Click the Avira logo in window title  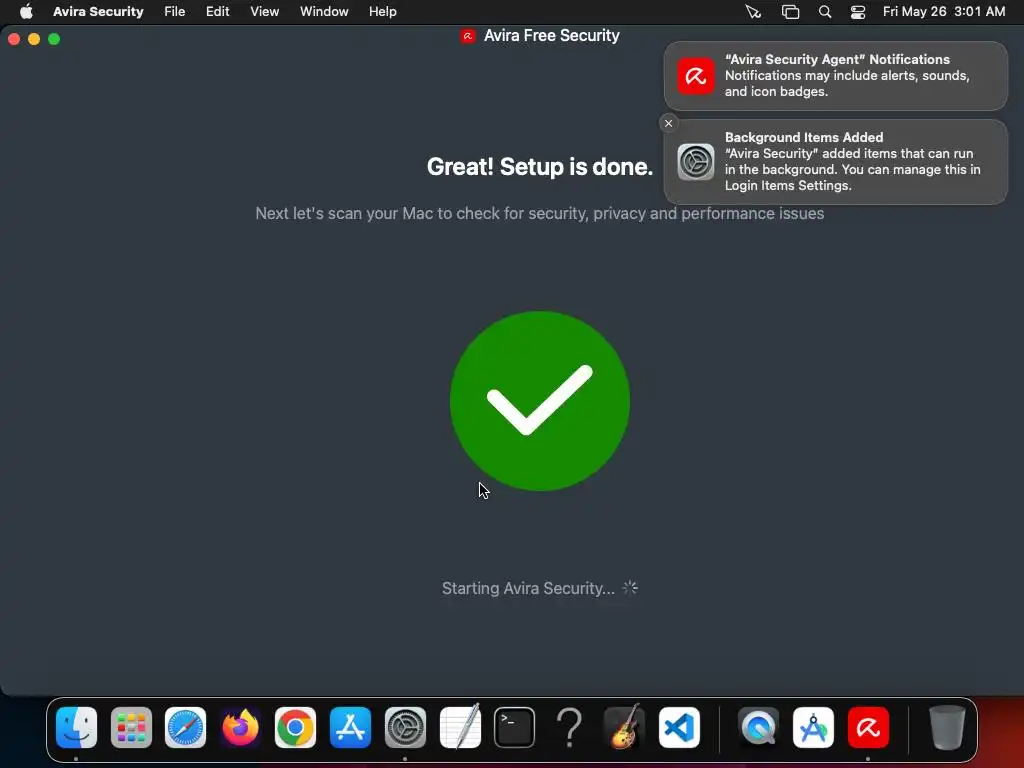click(468, 37)
